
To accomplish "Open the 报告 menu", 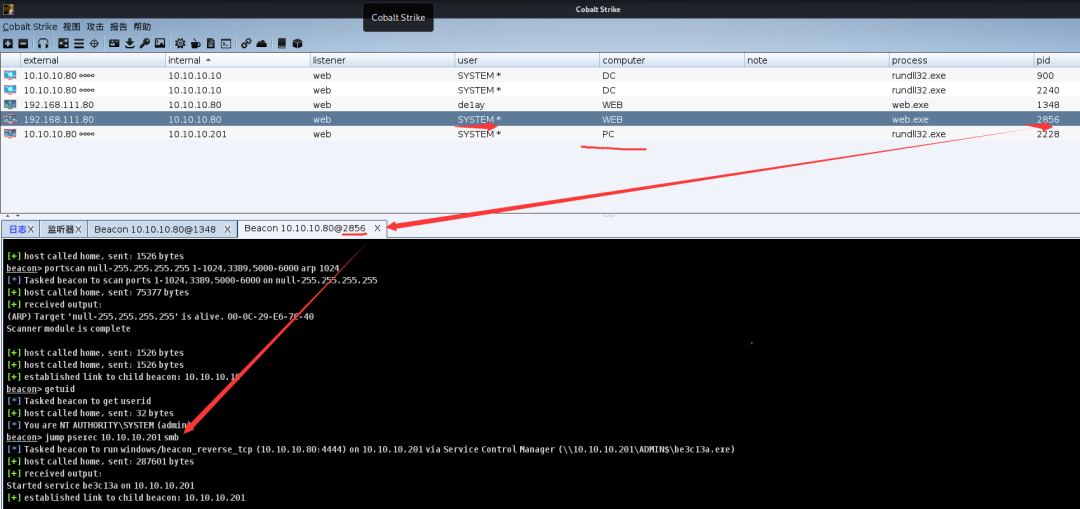I will (118, 27).
